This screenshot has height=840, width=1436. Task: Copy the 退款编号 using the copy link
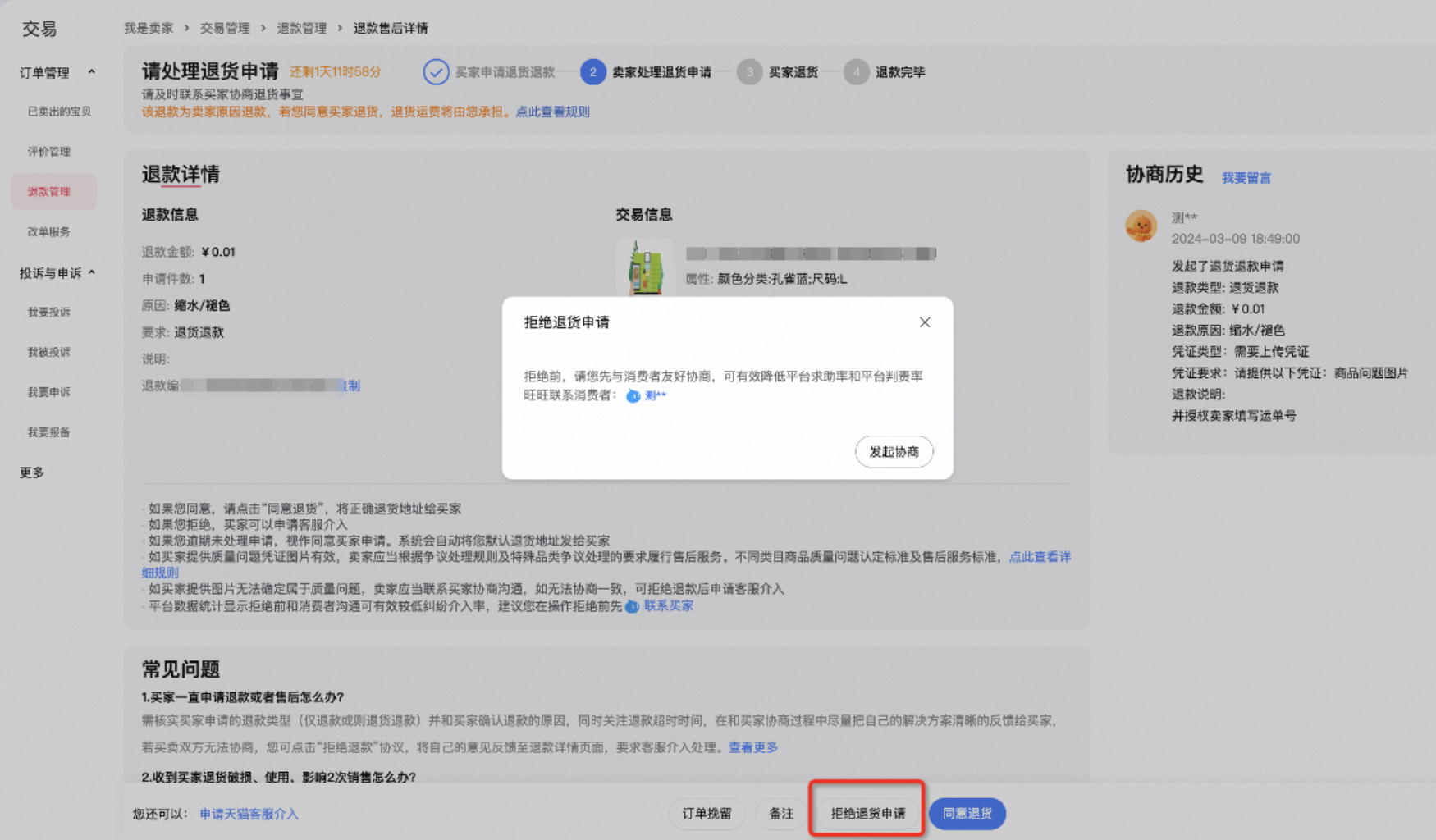tap(353, 386)
